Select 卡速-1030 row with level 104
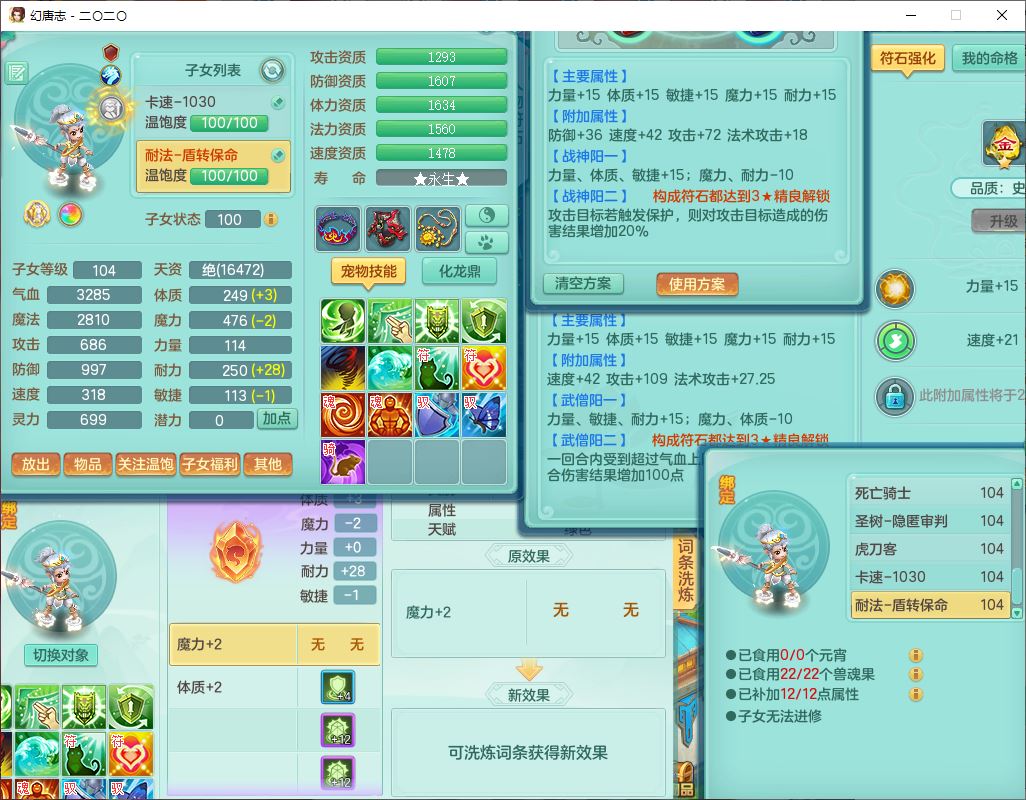 pos(929,577)
